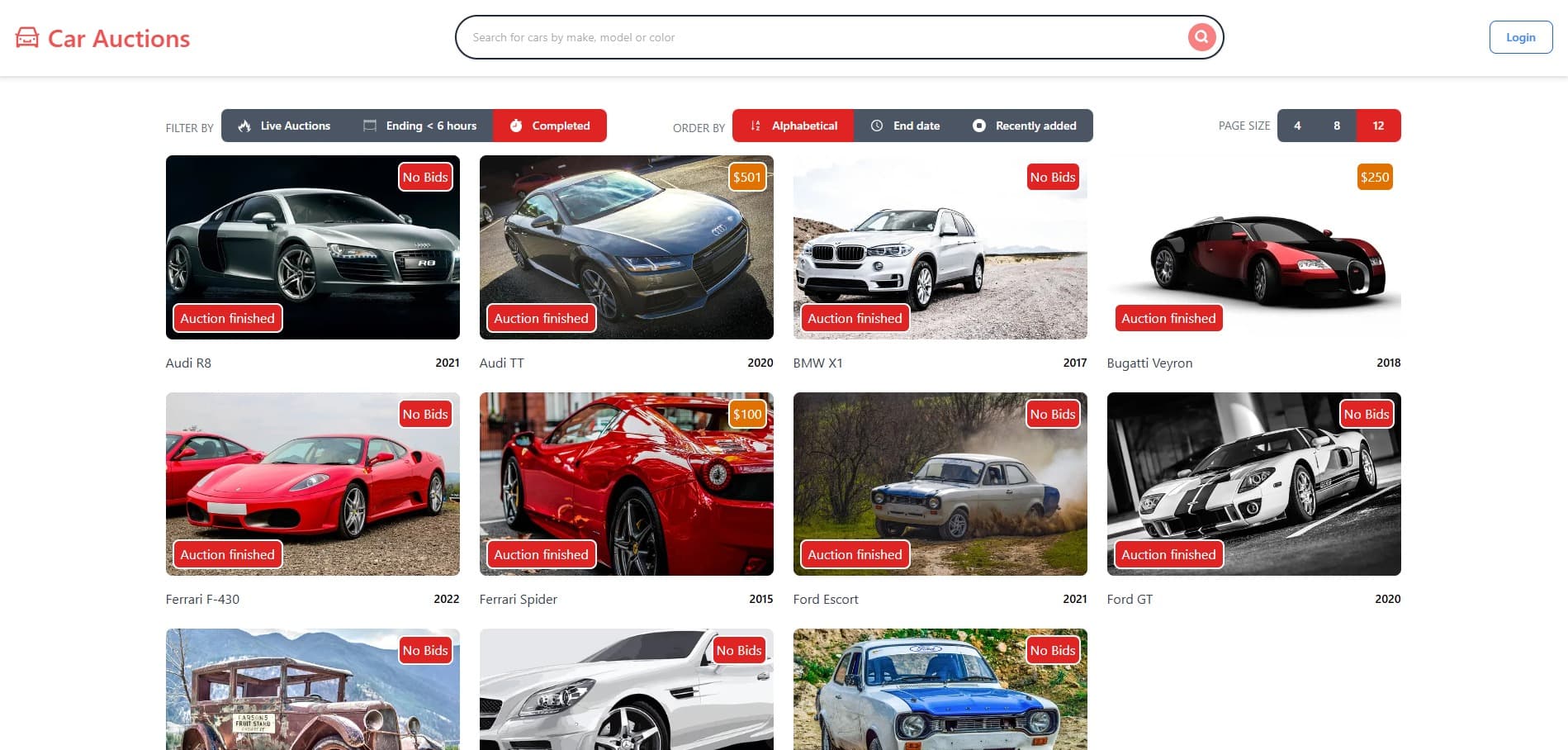Viewport: 1568px width, 750px height.
Task: Open the Ferrari F-430 auction image
Action: [x=313, y=484]
